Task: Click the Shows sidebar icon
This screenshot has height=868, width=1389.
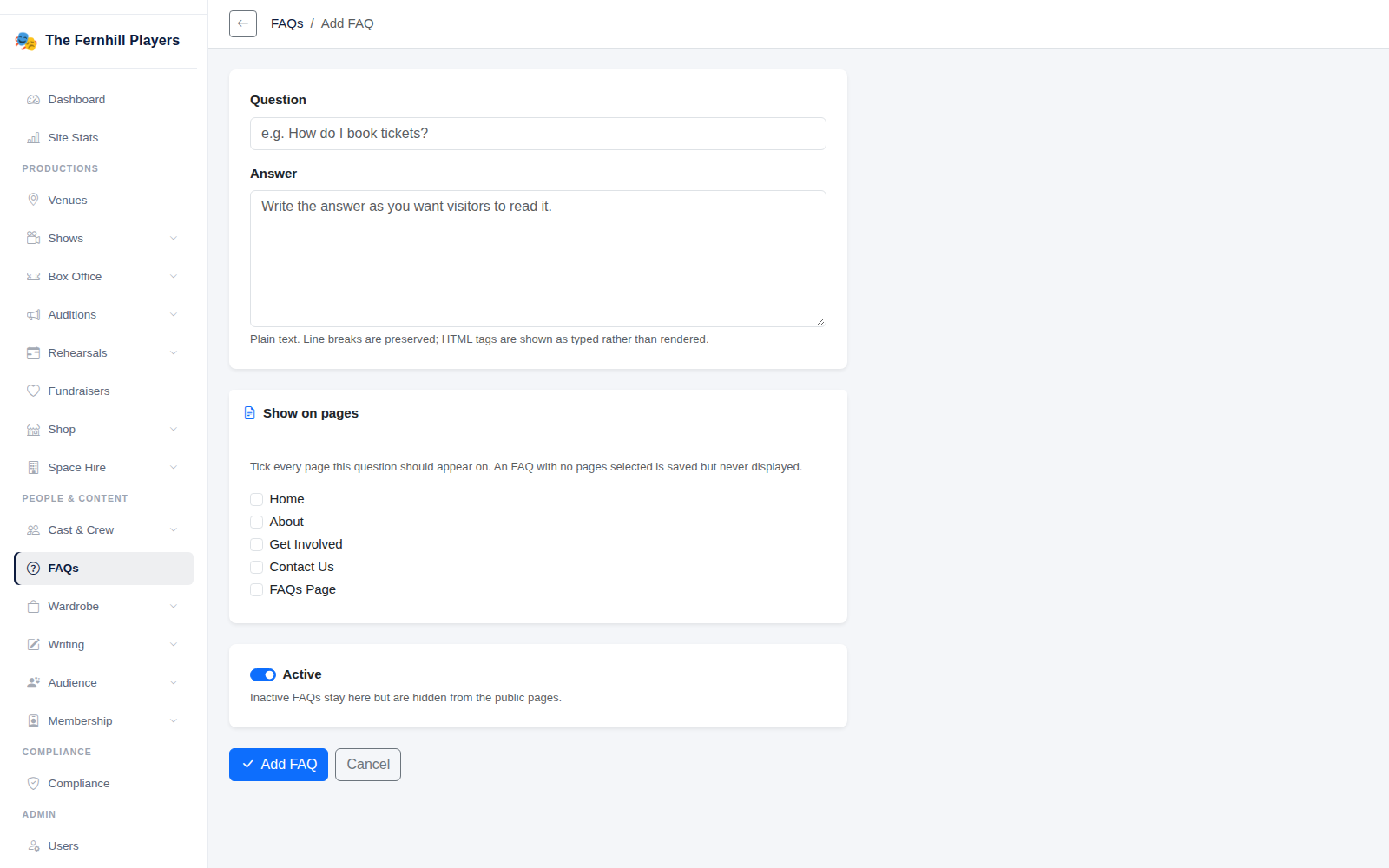Action: click(x=33, y=239)
